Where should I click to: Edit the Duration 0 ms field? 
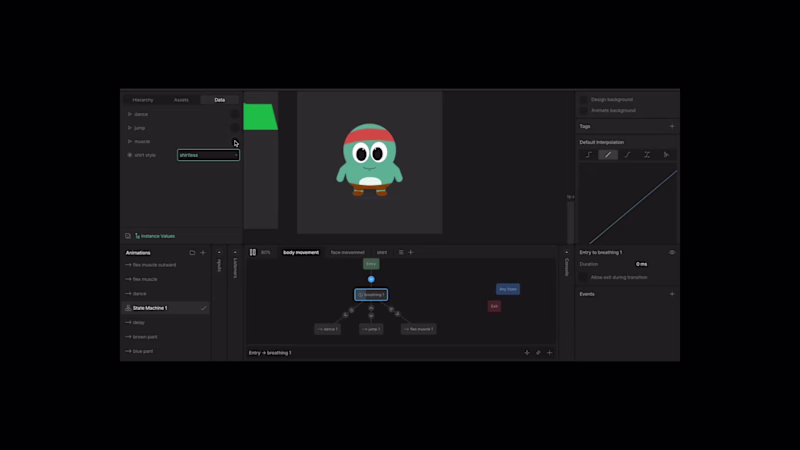click(641, 264)
